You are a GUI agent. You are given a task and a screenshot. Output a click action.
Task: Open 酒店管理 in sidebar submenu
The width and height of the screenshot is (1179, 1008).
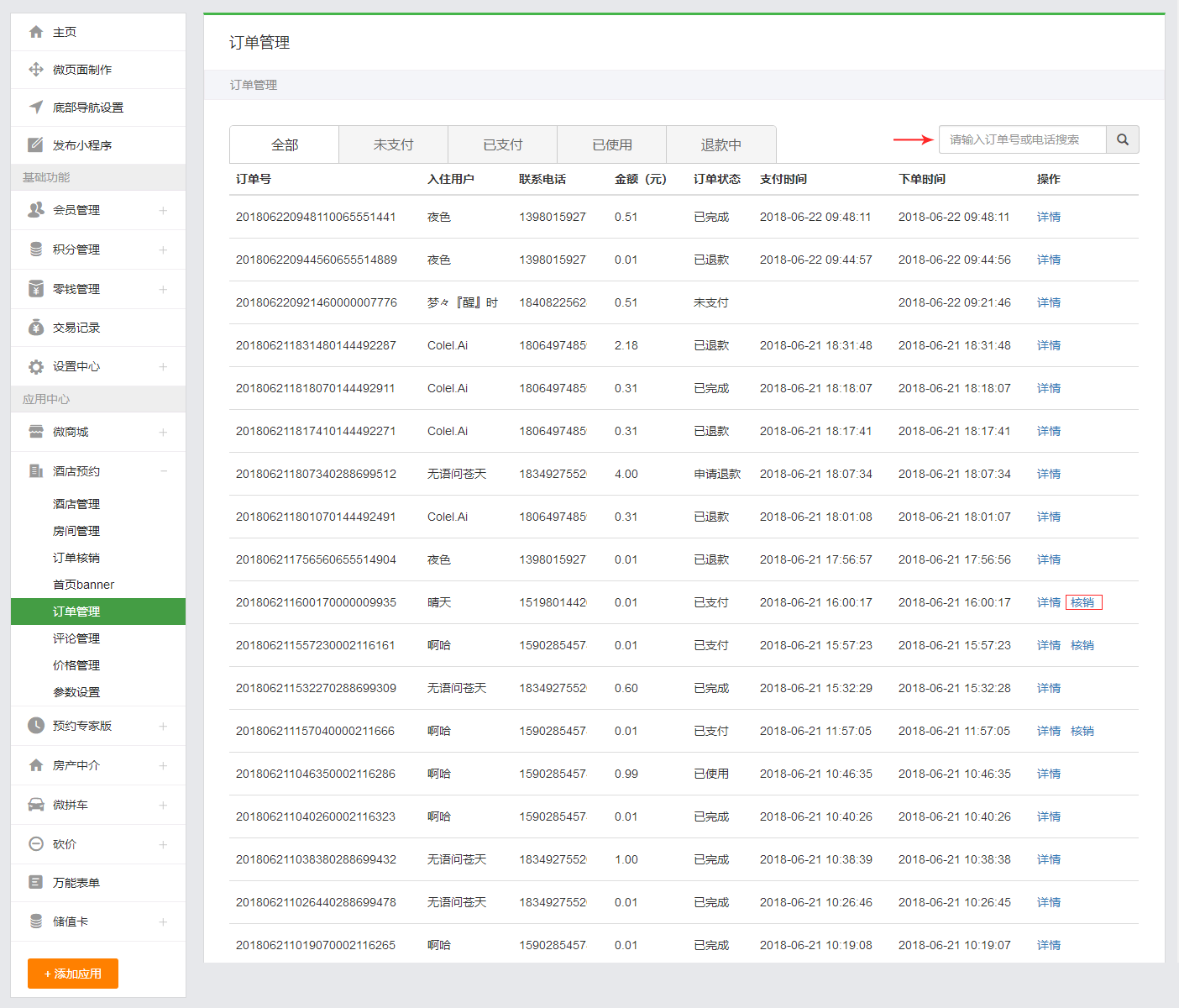tap(76, 504)
